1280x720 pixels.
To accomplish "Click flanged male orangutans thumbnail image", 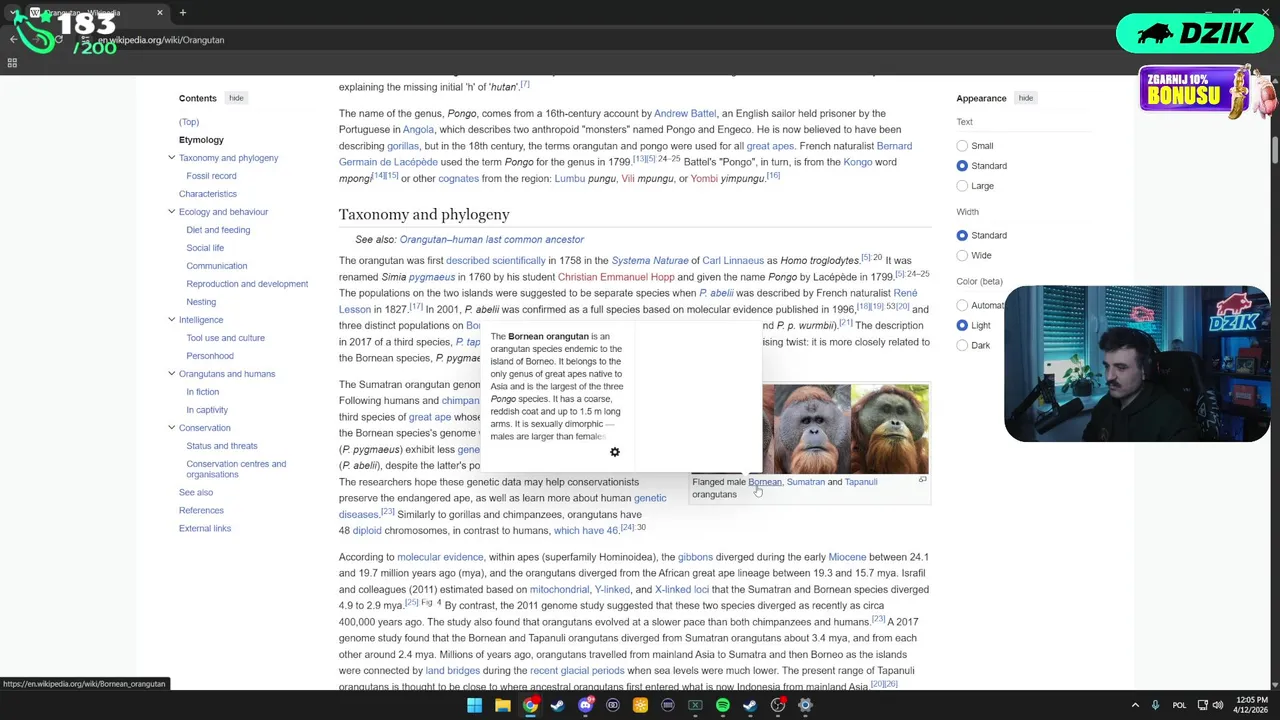I will point(810,429).
